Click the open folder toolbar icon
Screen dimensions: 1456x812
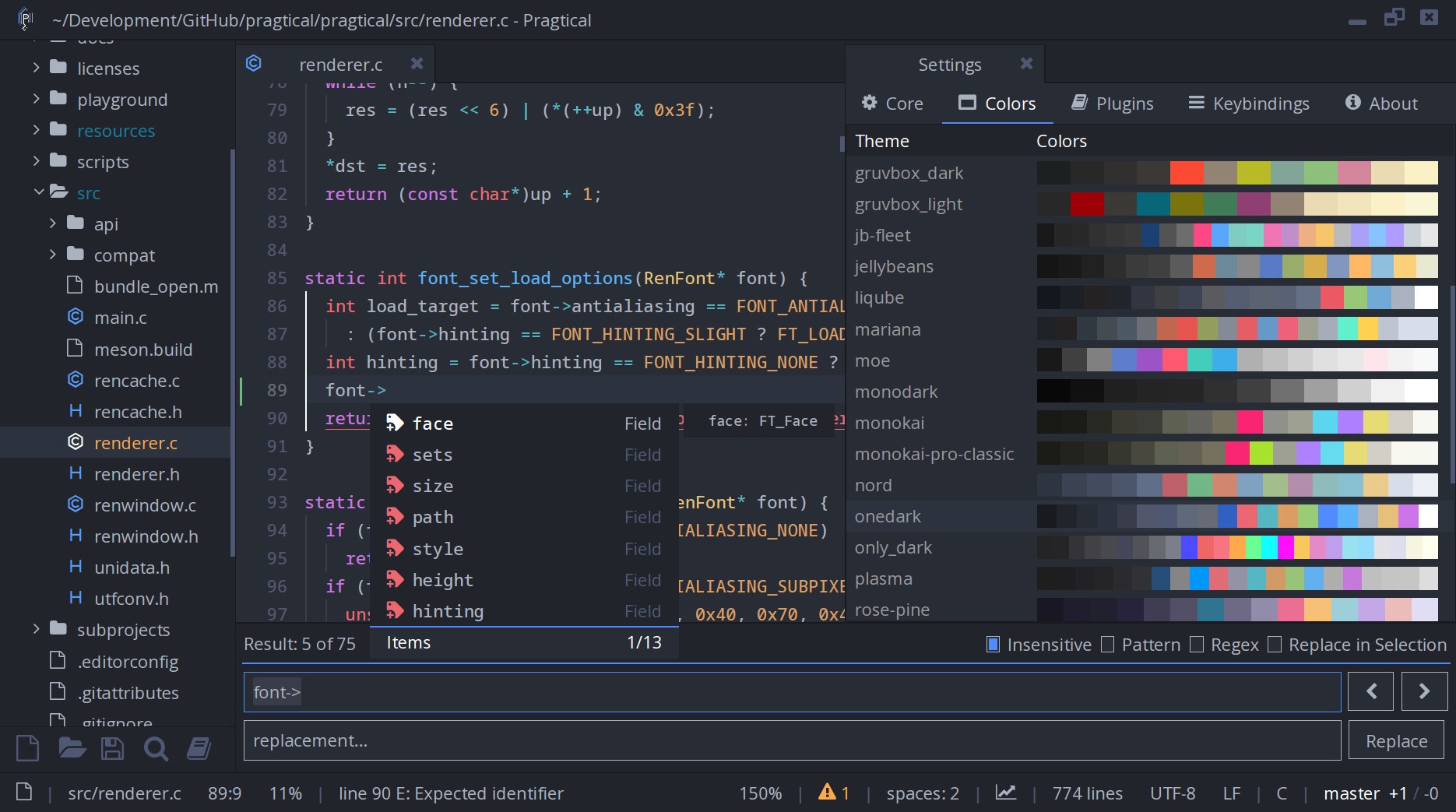pyautogui.click(x=72, y=748)
